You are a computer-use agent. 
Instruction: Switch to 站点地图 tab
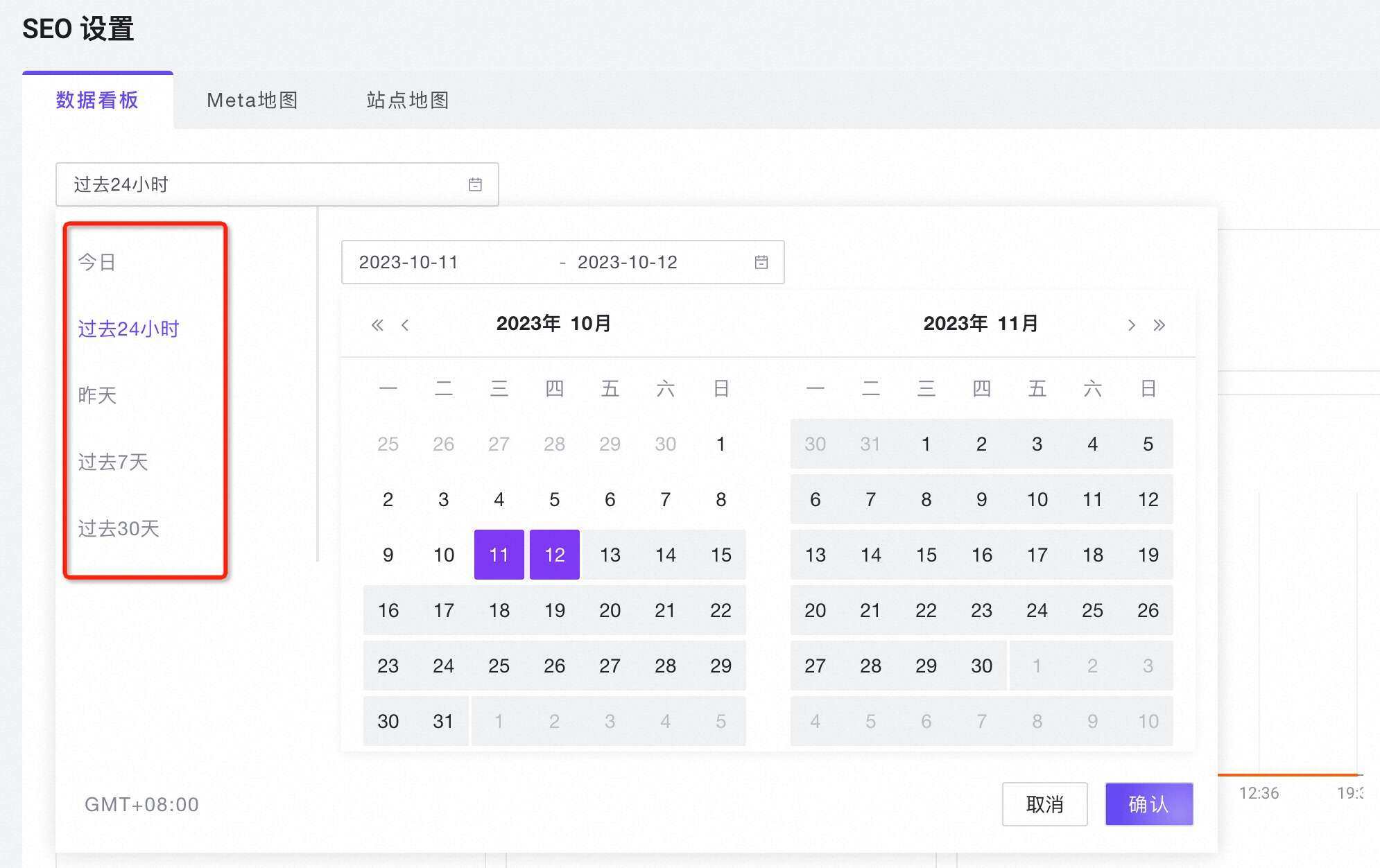click(408, 100)
